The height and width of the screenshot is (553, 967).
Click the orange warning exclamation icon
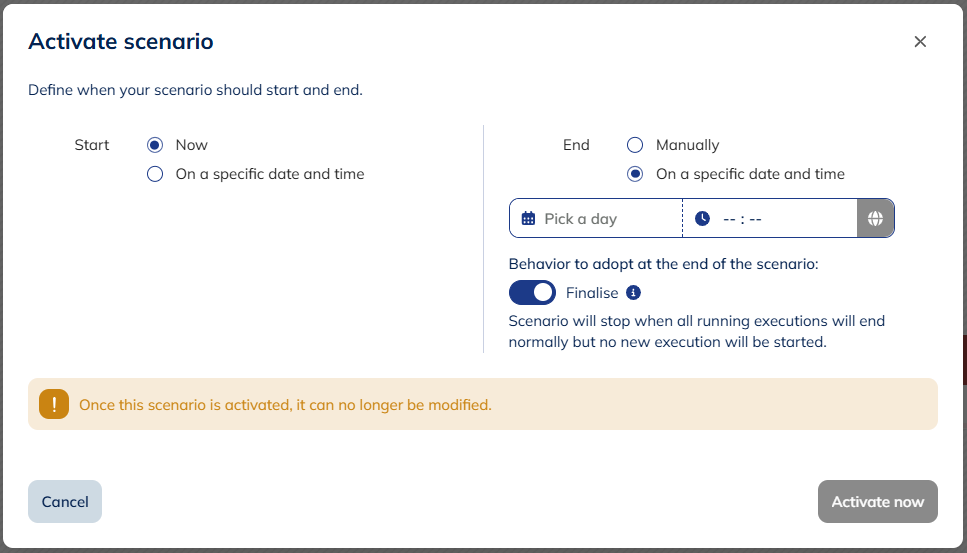pos(54,405)
